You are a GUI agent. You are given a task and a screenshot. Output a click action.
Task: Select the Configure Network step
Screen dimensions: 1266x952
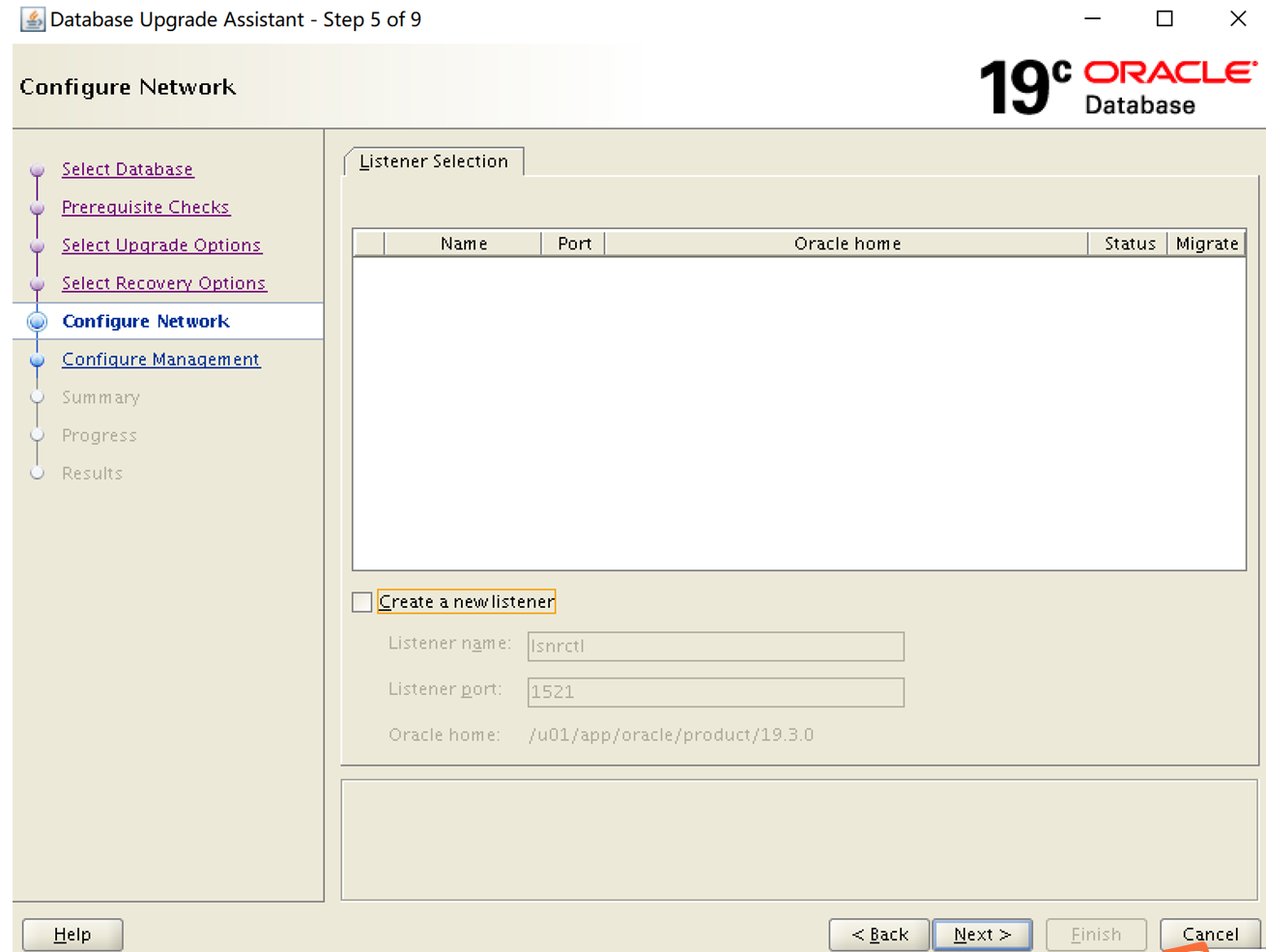click(146, 321)
